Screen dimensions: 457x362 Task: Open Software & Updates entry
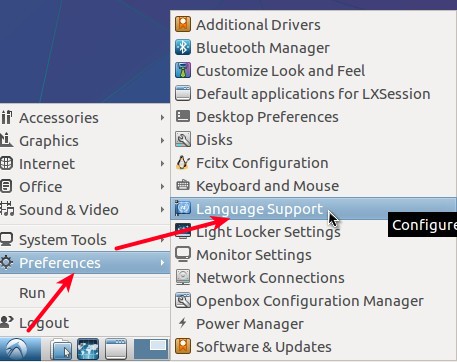coord(313,347)
